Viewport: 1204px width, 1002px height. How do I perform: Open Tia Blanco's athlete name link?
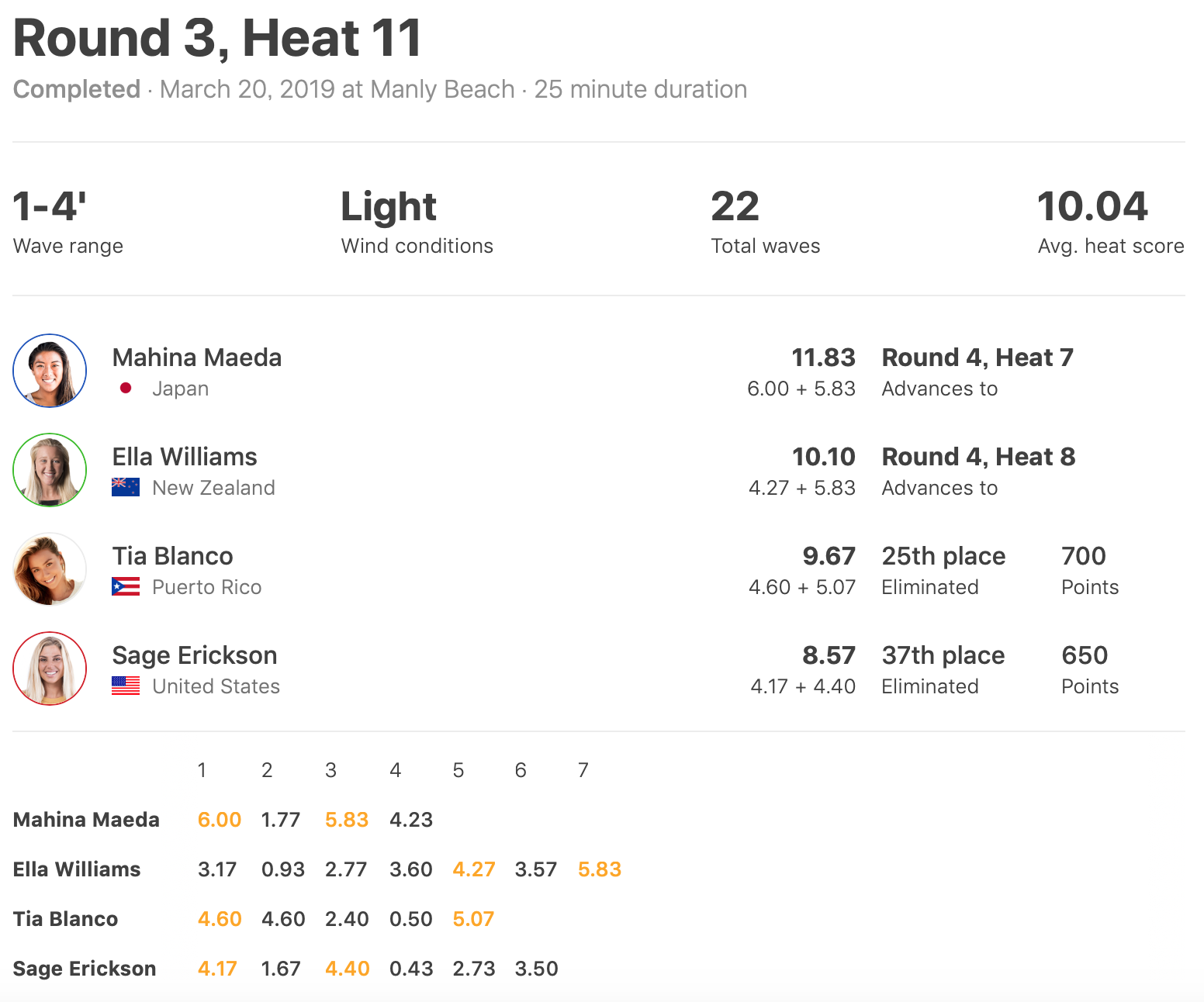[x=172, y=556]
